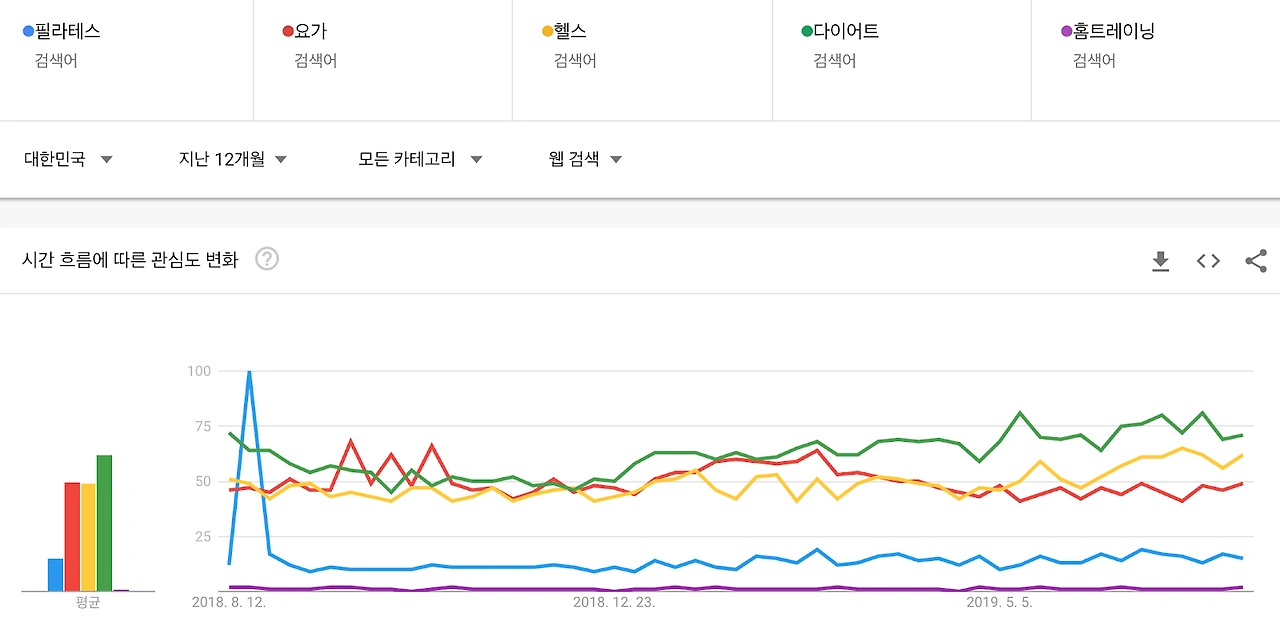Screen dimensions: 1280x629
Task: Share the interest over time chart
Action: (1256, 261)
